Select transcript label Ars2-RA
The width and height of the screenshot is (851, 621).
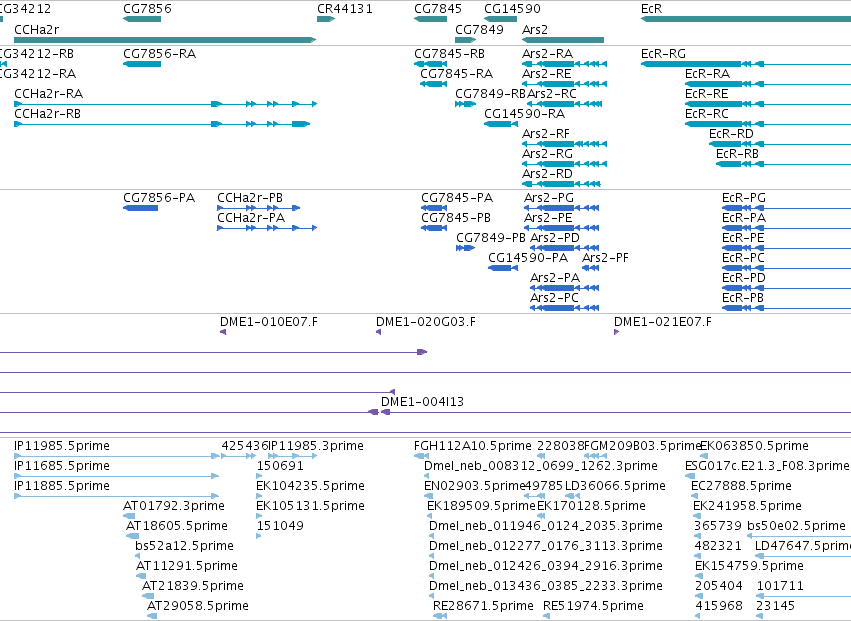[x=547, y=54]
